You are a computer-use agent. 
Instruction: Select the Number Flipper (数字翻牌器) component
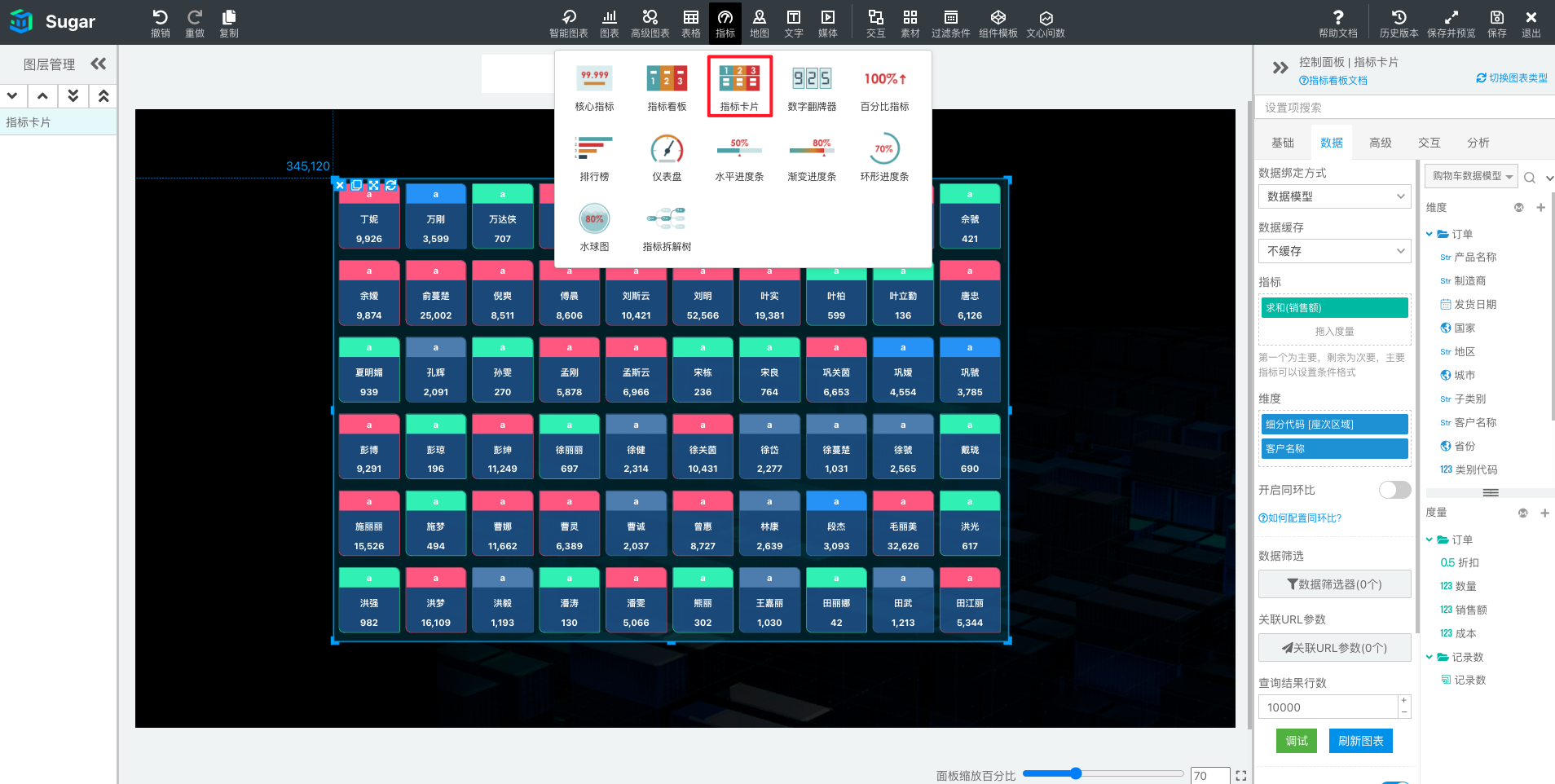coord(812,88)
